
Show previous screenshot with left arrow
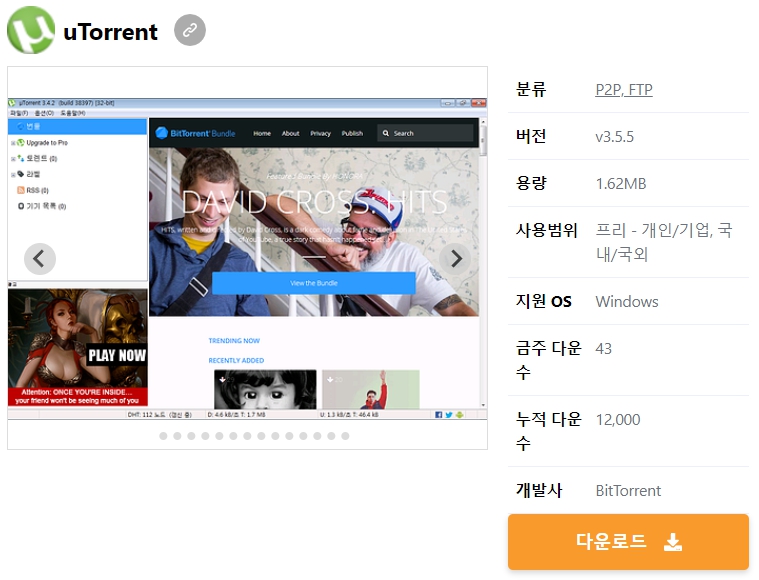click(40, 259)
